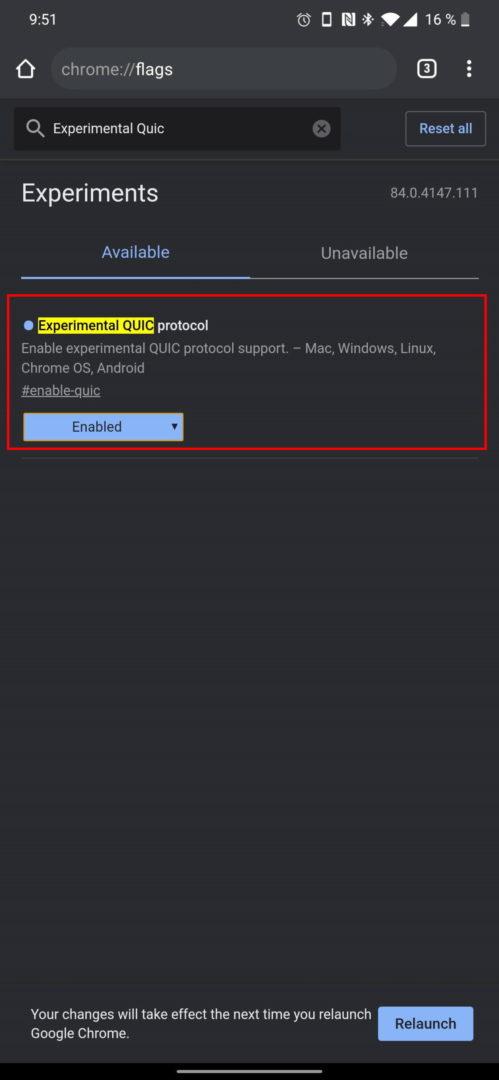Image resolution: width=499 pixels, height=1080 pixels.
Task: Tap the NFC status bar icon
Action: [x=349, y=20]
